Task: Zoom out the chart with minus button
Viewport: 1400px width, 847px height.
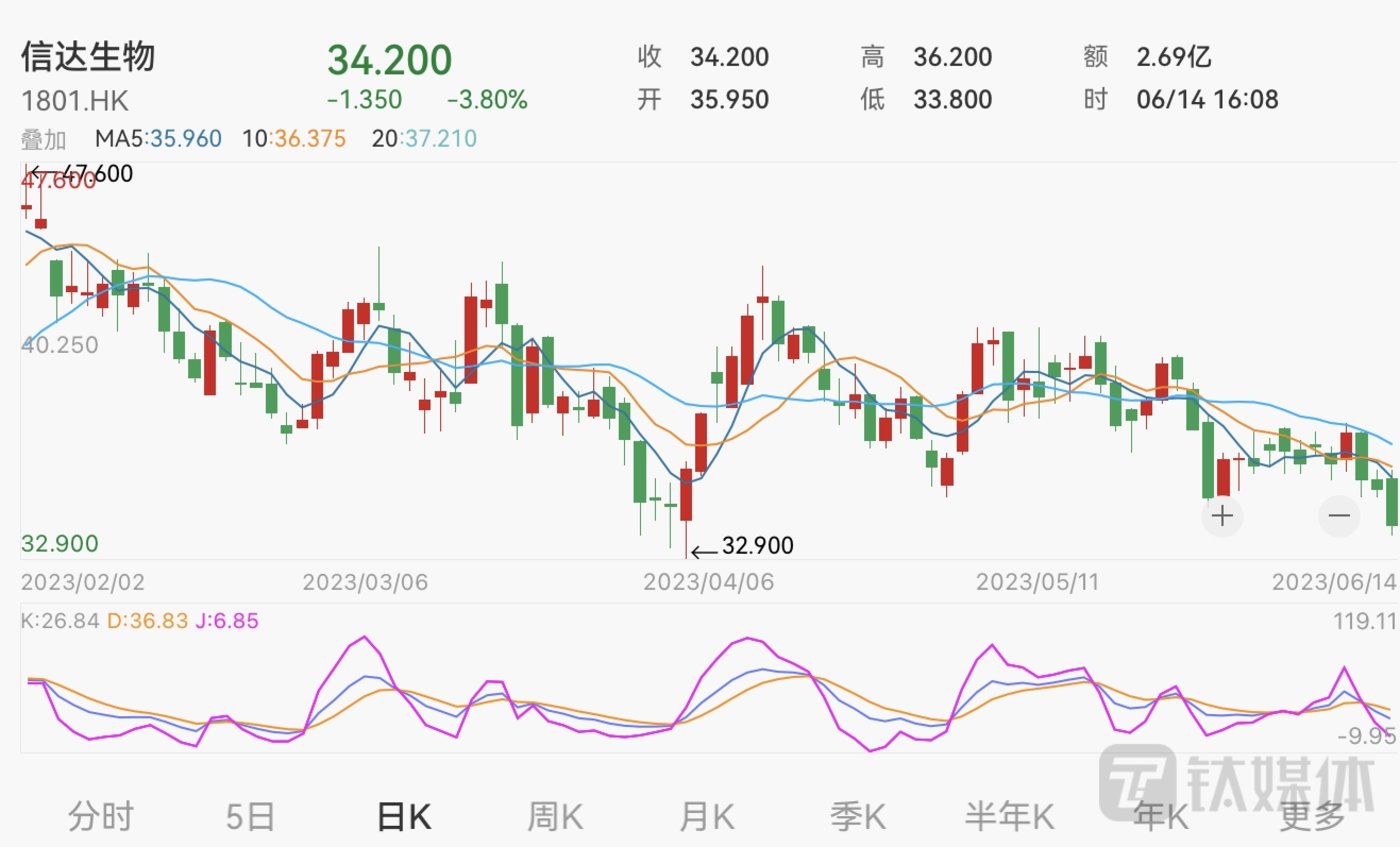Action: tap(1339, 516)
